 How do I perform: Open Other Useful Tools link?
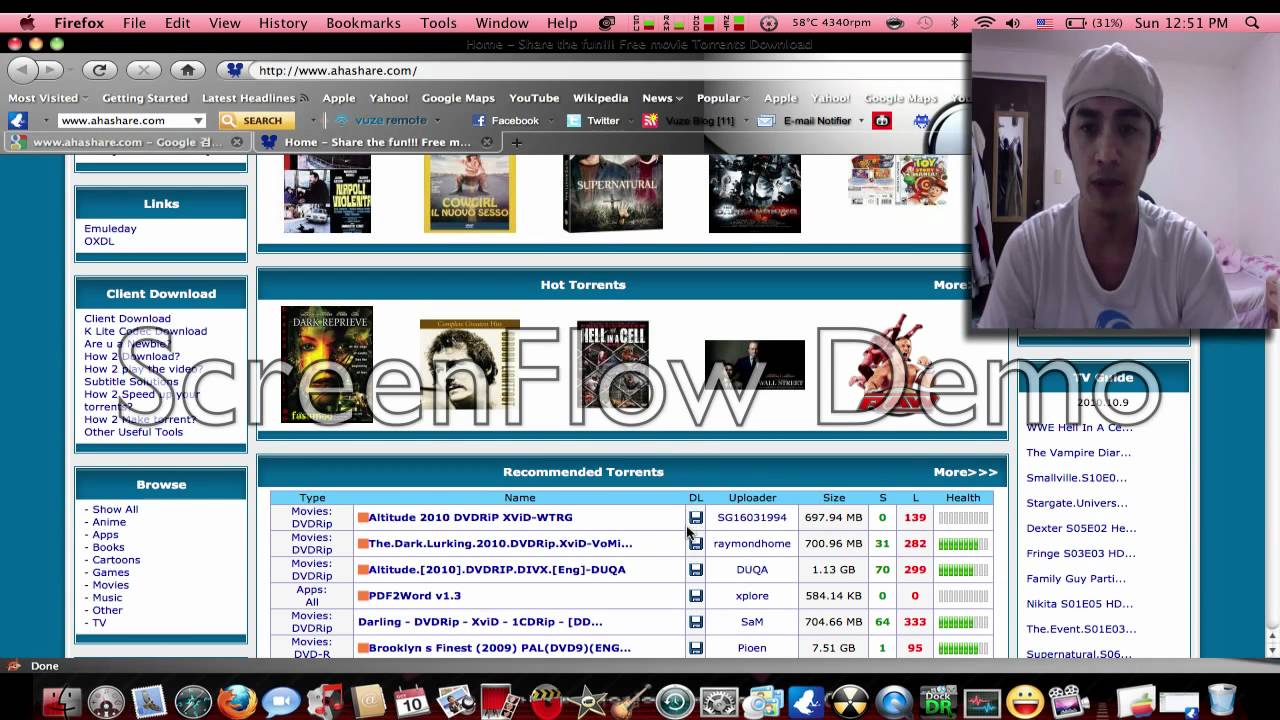pyautogui.click(x=133, y=432)
